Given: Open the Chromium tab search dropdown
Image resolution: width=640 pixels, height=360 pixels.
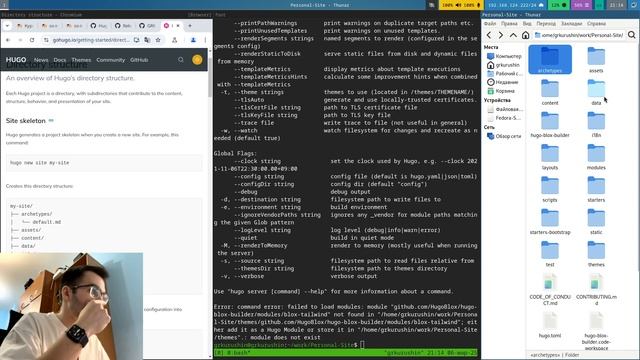Looking at the screenshot, I should [7, 26].
